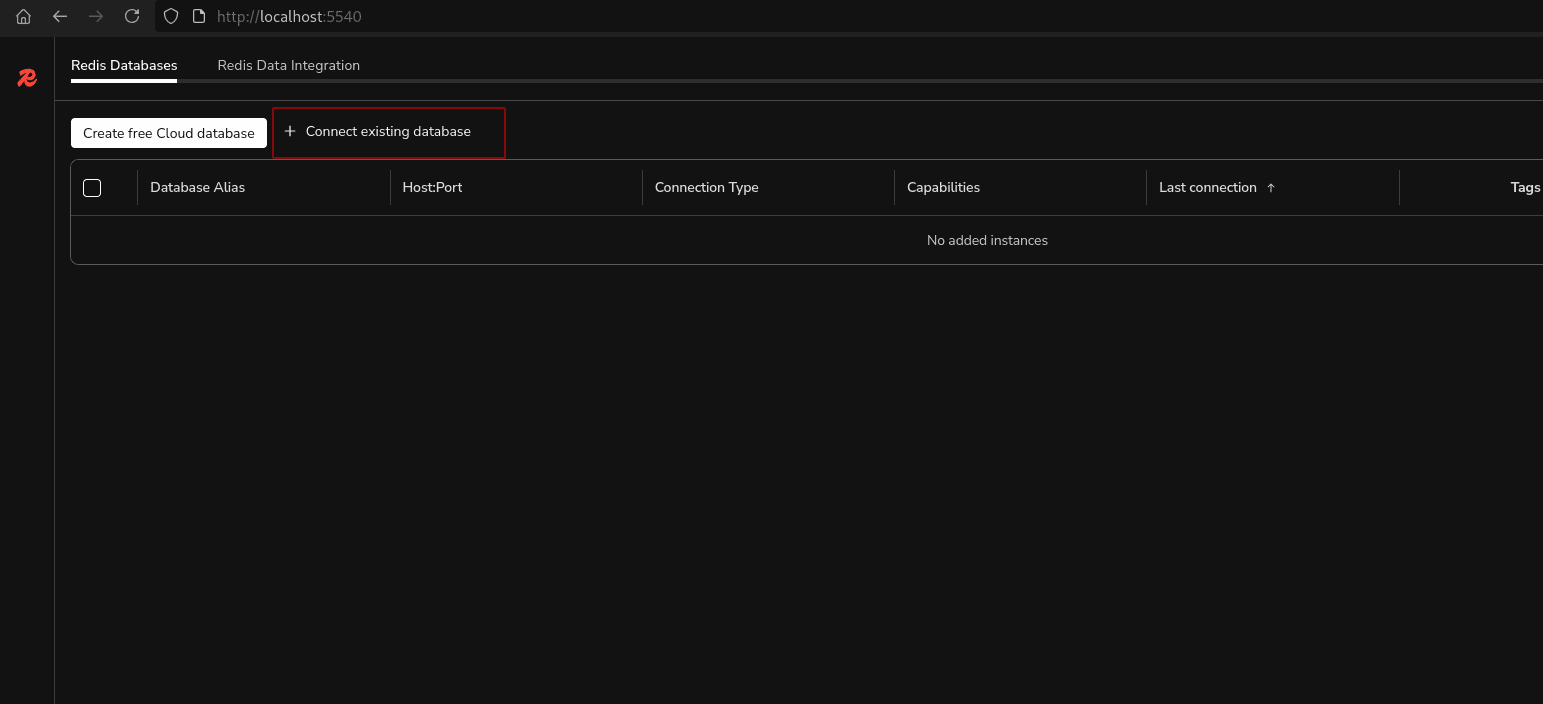Viewport: 1543px width, 704px height.
Task: Click the plus icon beside Connect existing database
Action: 290,131
